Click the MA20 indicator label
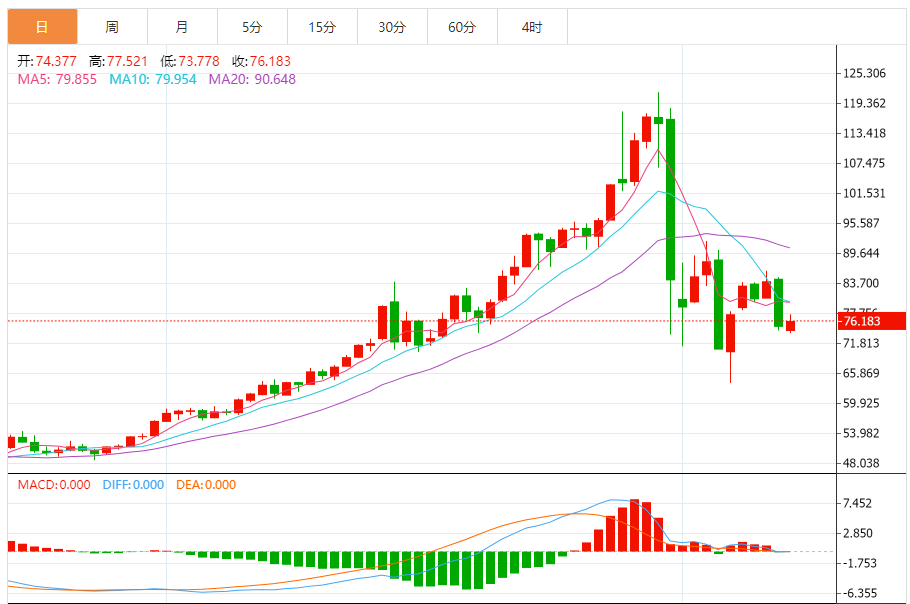Screen dimensions: 910x604 pyautogui.click(x=252, y=79)
